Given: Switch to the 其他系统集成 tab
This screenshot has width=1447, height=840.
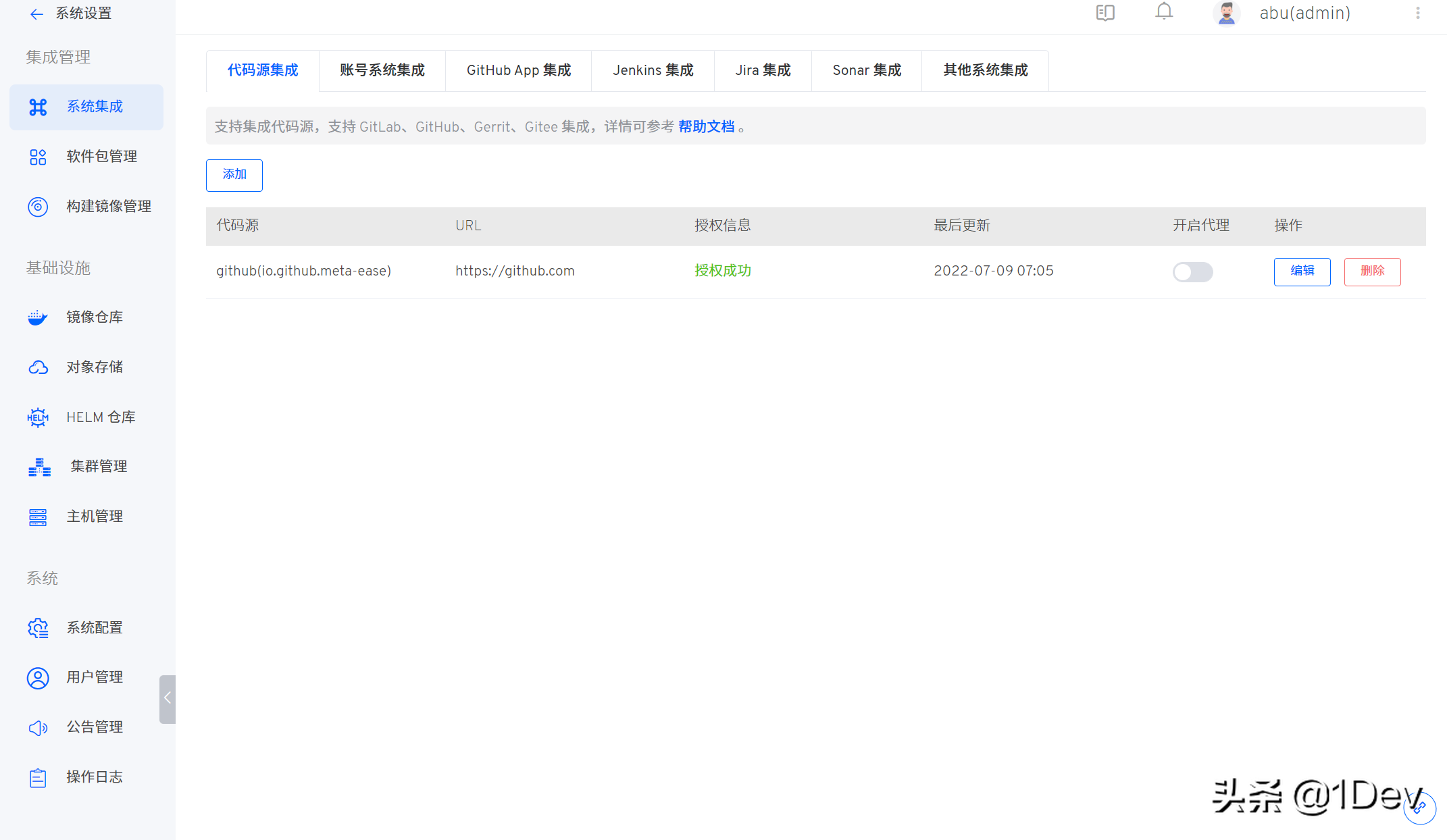Looking at the screenshot, I should 986,70.
